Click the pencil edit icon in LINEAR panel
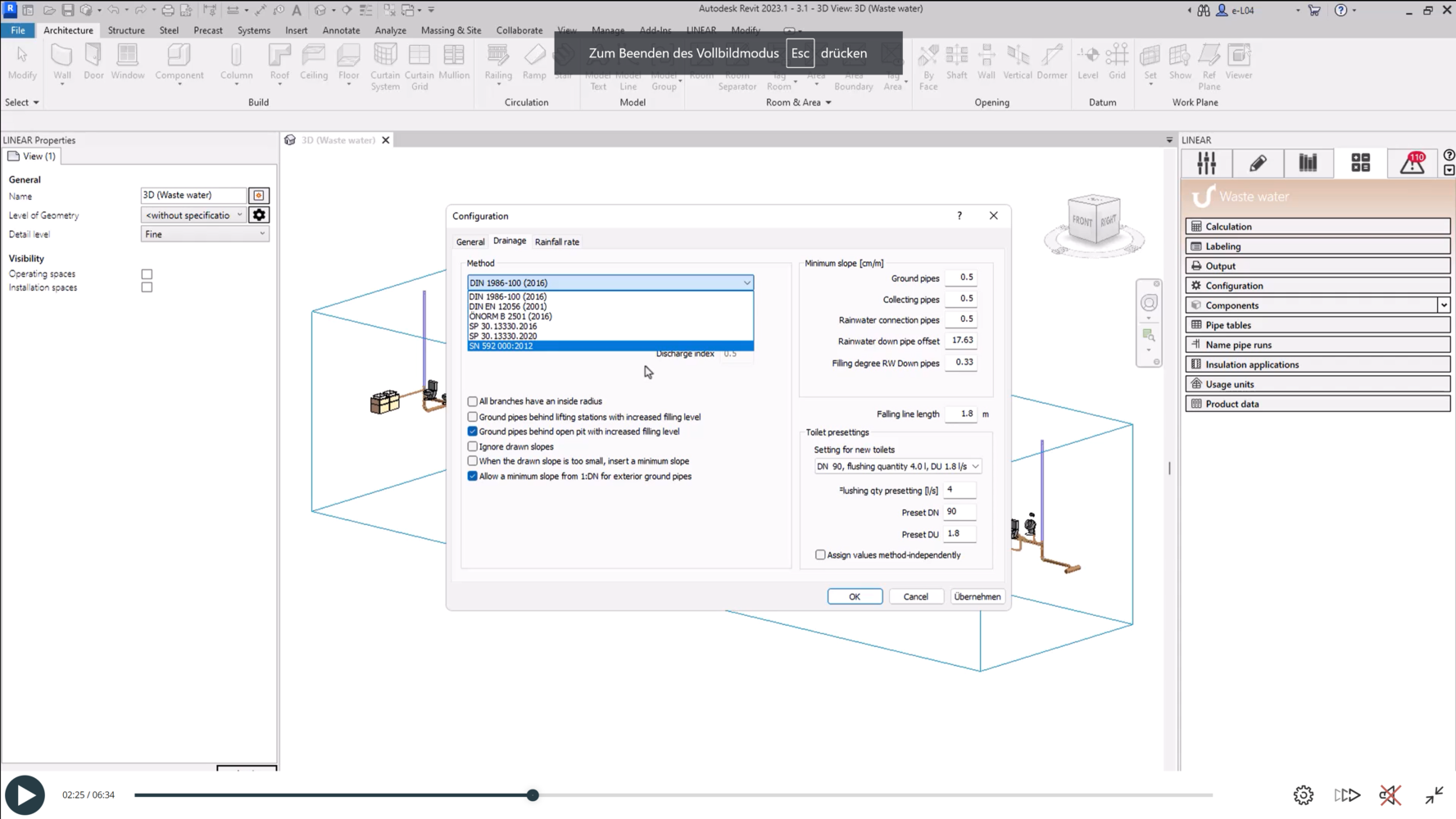 [1257, 163]
